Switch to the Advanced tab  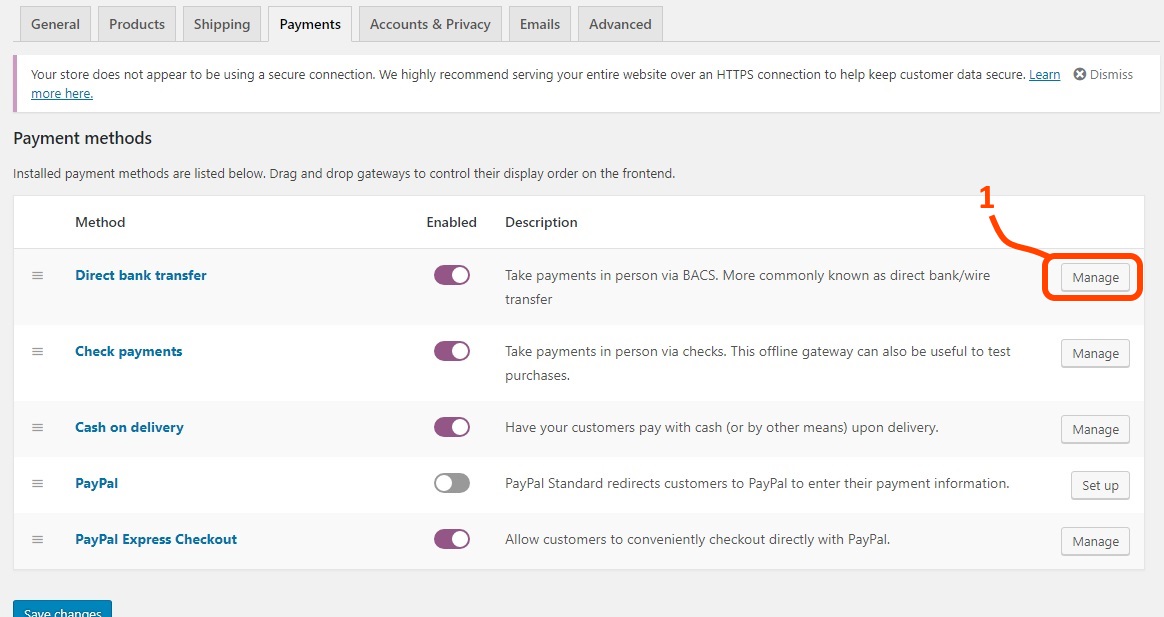click(619, 23)
